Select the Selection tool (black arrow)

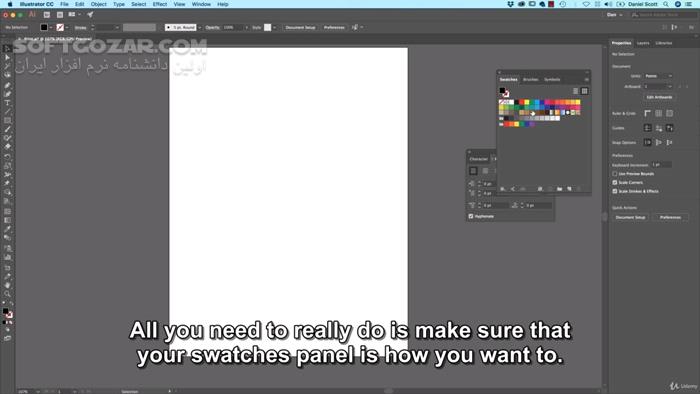(7, 49)
